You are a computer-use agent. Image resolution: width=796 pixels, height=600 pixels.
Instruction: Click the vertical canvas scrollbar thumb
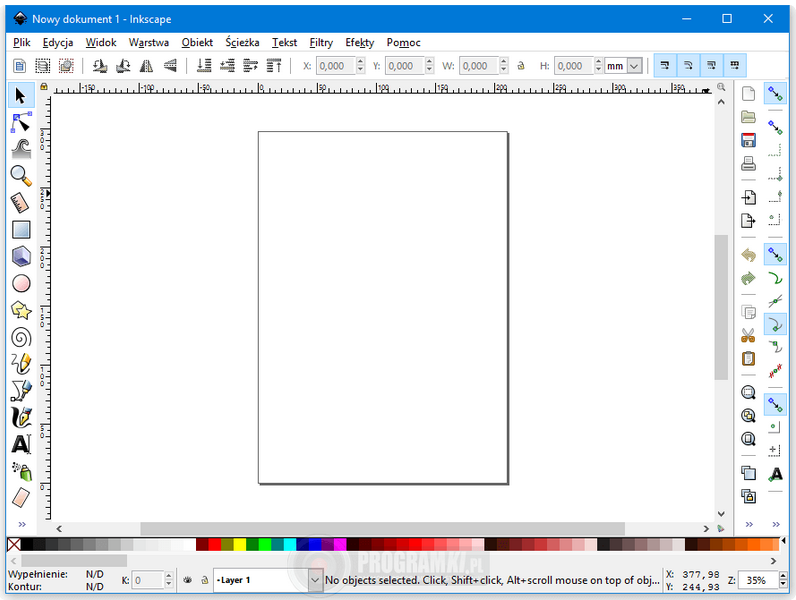pos(721,307)
